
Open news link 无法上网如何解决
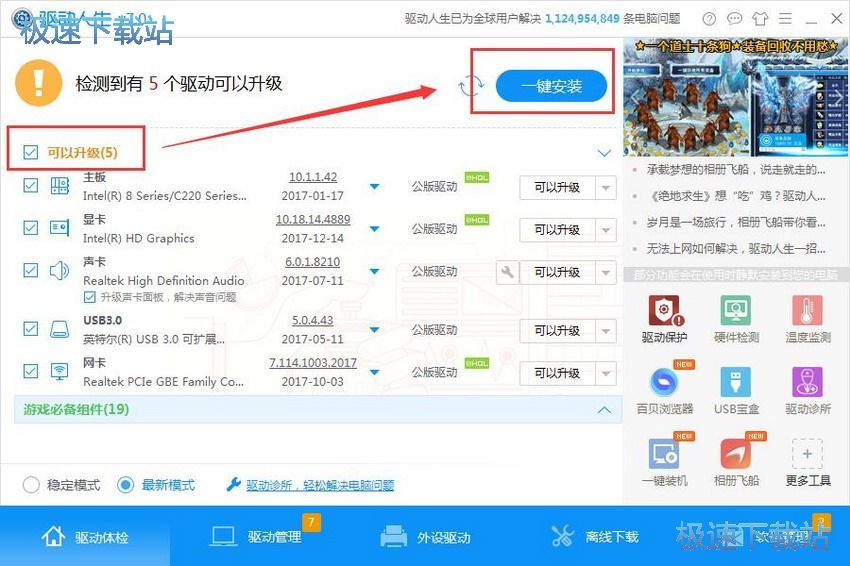[x=736, y=248]
